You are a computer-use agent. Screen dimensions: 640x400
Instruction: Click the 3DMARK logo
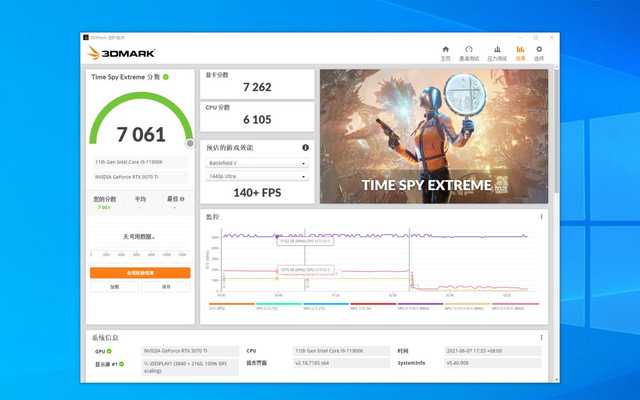pyautogui.click(x=122, y=53)
